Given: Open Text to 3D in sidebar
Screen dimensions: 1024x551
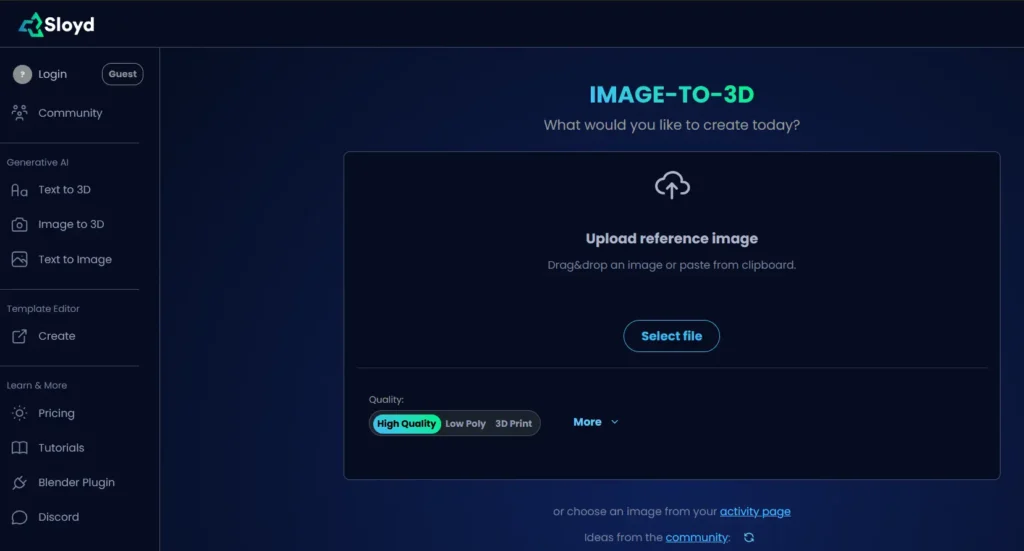Looking at the screenshot, I should pos(64,190).
